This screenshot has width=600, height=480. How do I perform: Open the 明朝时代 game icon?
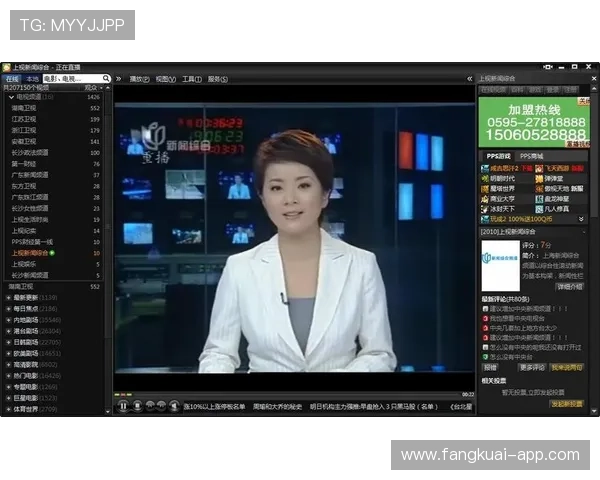pos(485,179)
